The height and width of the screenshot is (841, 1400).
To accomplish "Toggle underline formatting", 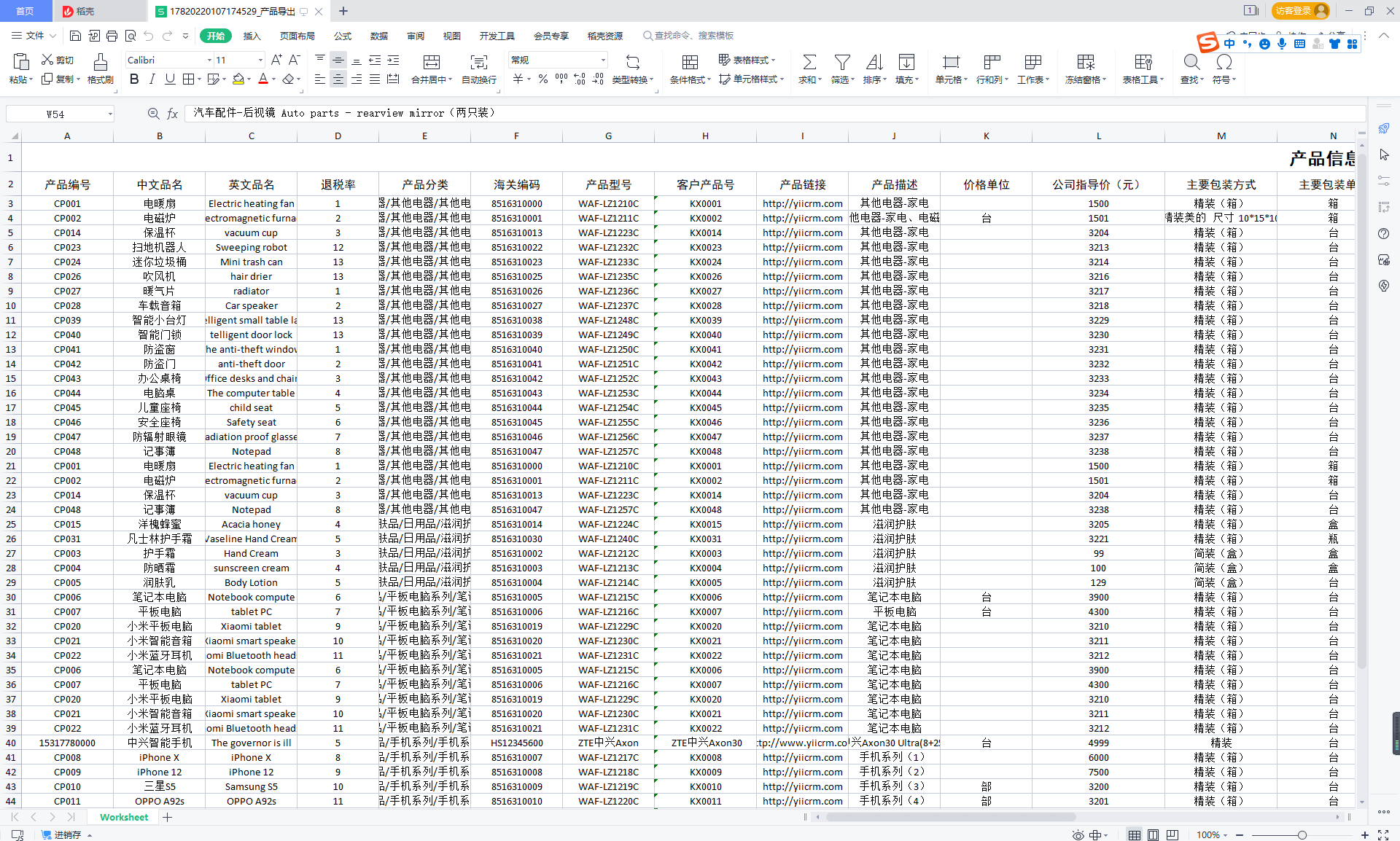I will pyautogui.click(x=170, y=79).
